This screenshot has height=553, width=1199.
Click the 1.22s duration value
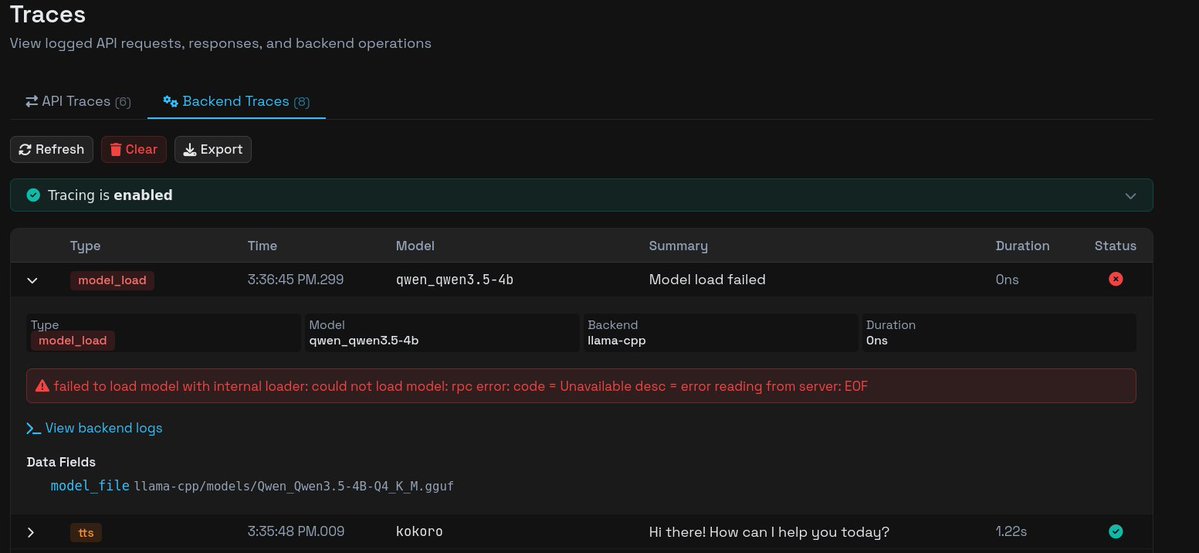click(x=1011, y=532)
